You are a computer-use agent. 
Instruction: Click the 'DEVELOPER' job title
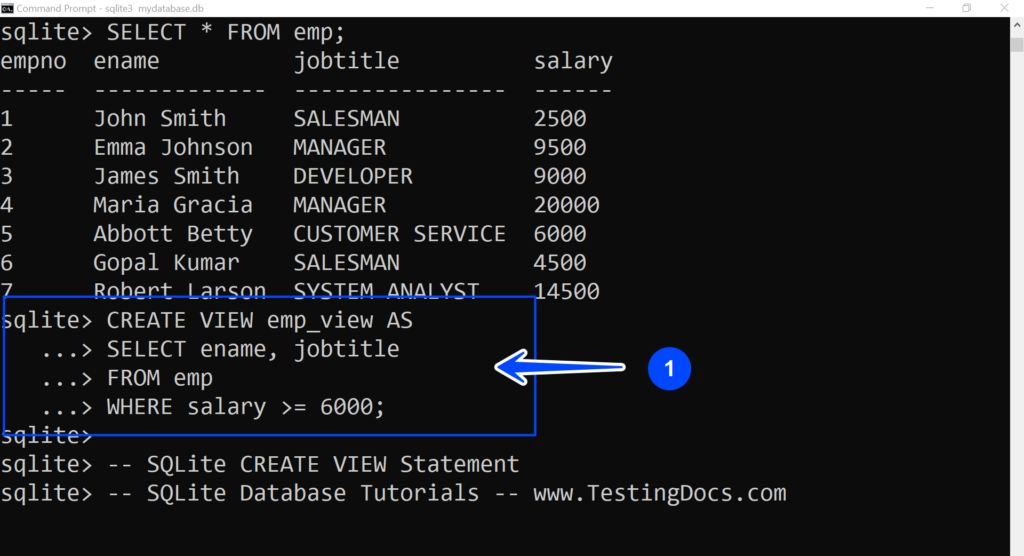353,176
